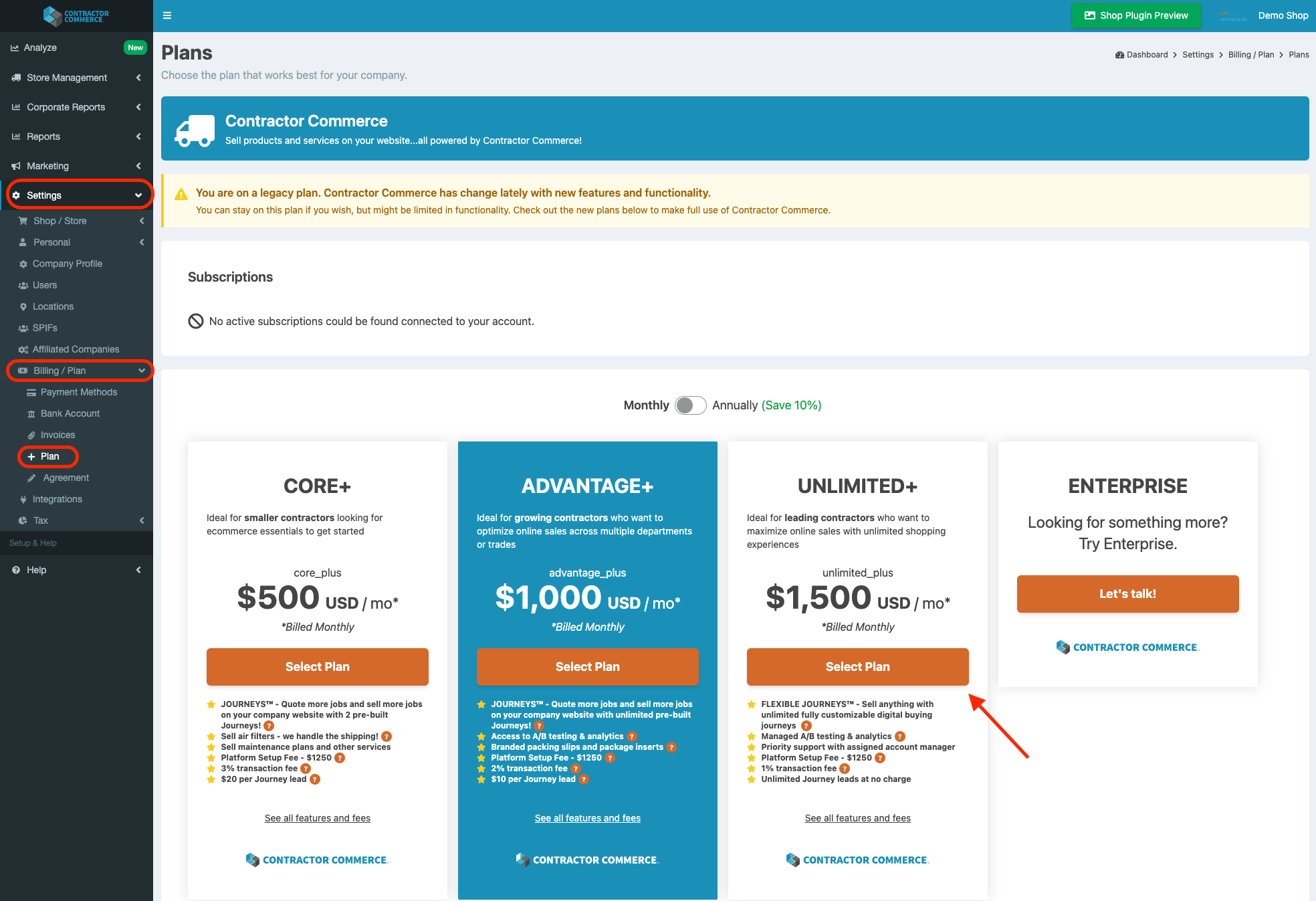
Task: Expand the Help menu
Action: tap(76, 570)
